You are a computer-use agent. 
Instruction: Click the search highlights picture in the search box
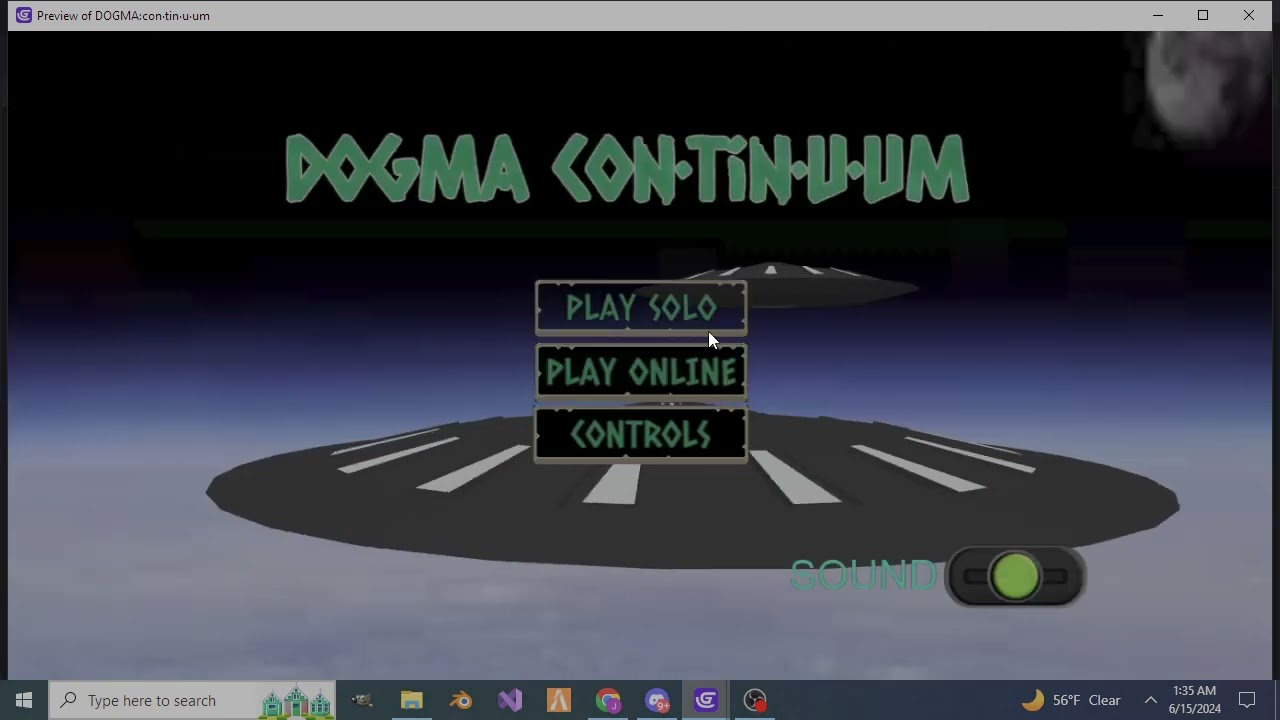point(296,701)
